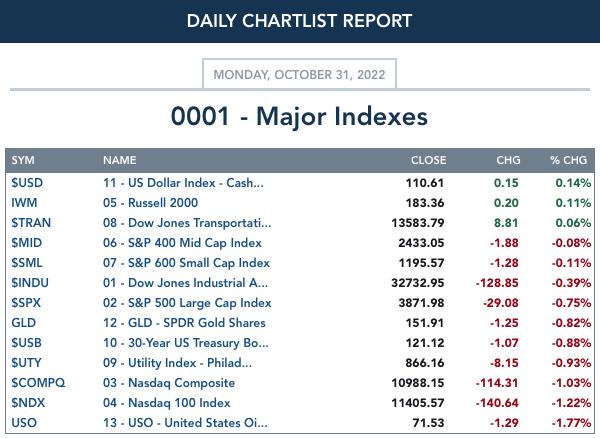Open the $SPX symbol link
Image resolution: width=600 pixels, height=438 pixels.
26,303
